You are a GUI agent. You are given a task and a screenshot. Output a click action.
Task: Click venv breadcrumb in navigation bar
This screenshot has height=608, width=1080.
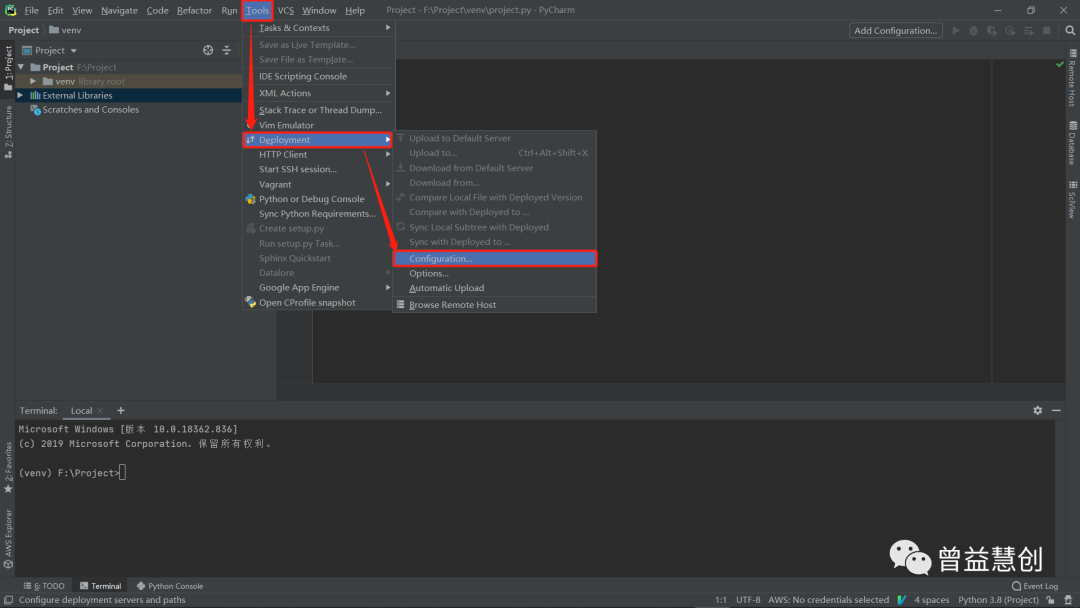pyautogui.click(x=65, y=30)
